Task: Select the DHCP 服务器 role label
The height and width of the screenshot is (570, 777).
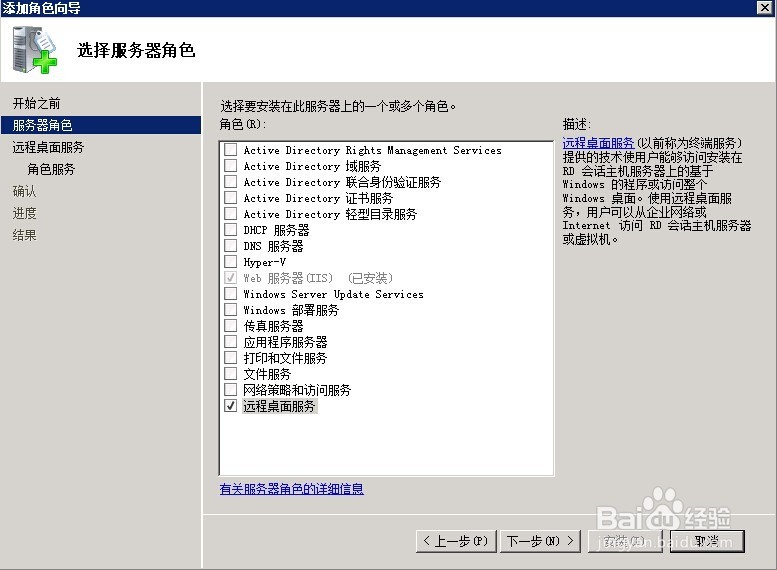Action: pyautogui.click(x=276, y=230)
